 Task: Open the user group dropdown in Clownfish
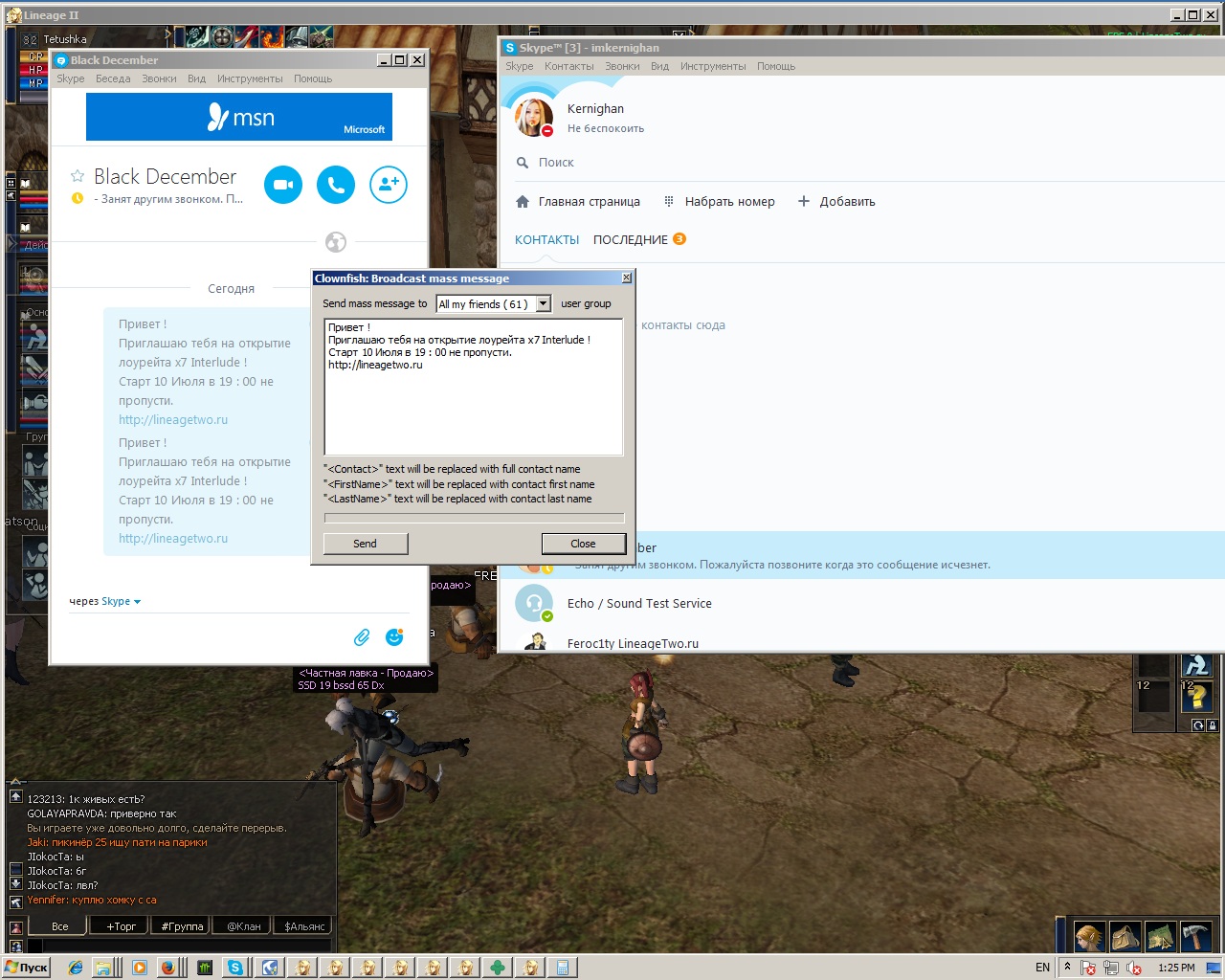tap(543, 303)
